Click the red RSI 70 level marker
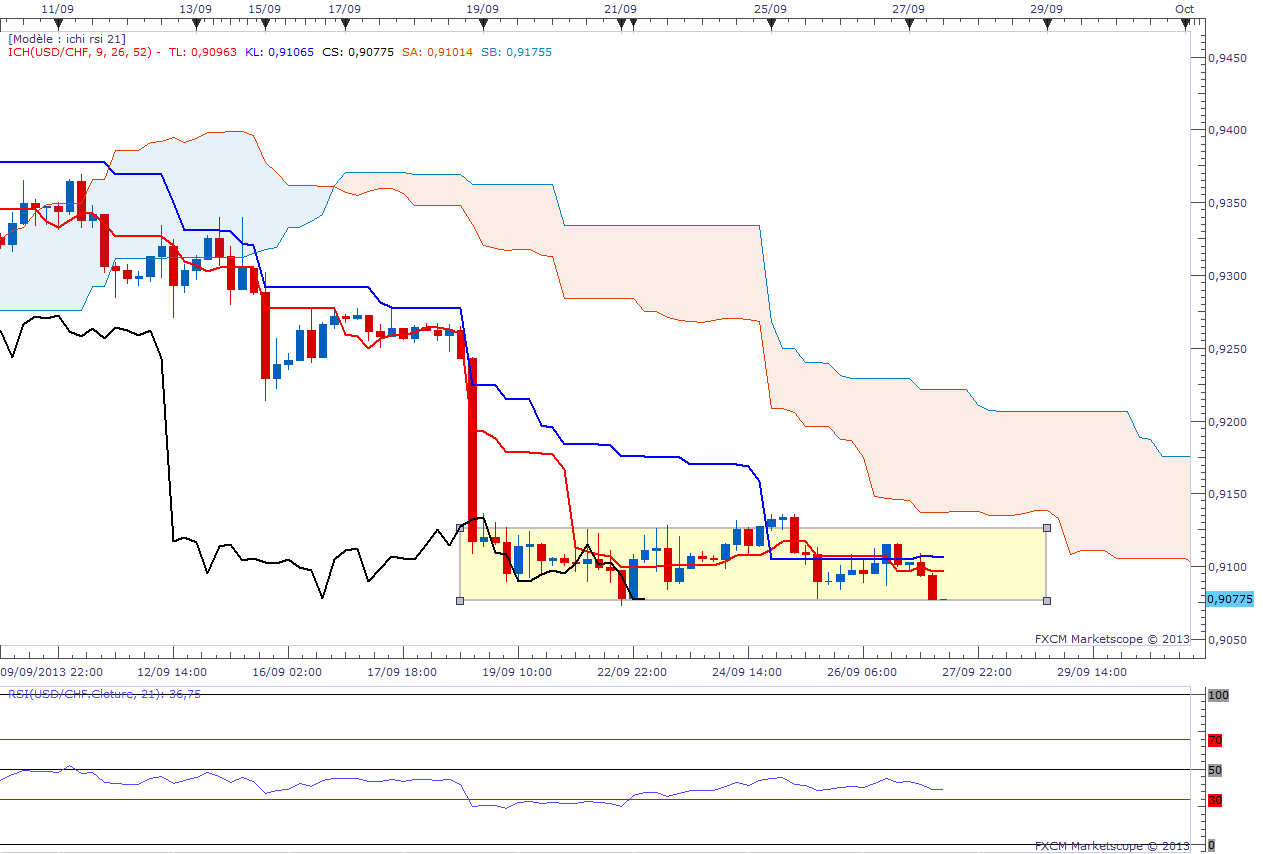Screen dimensions: 1263x854 1215,741
